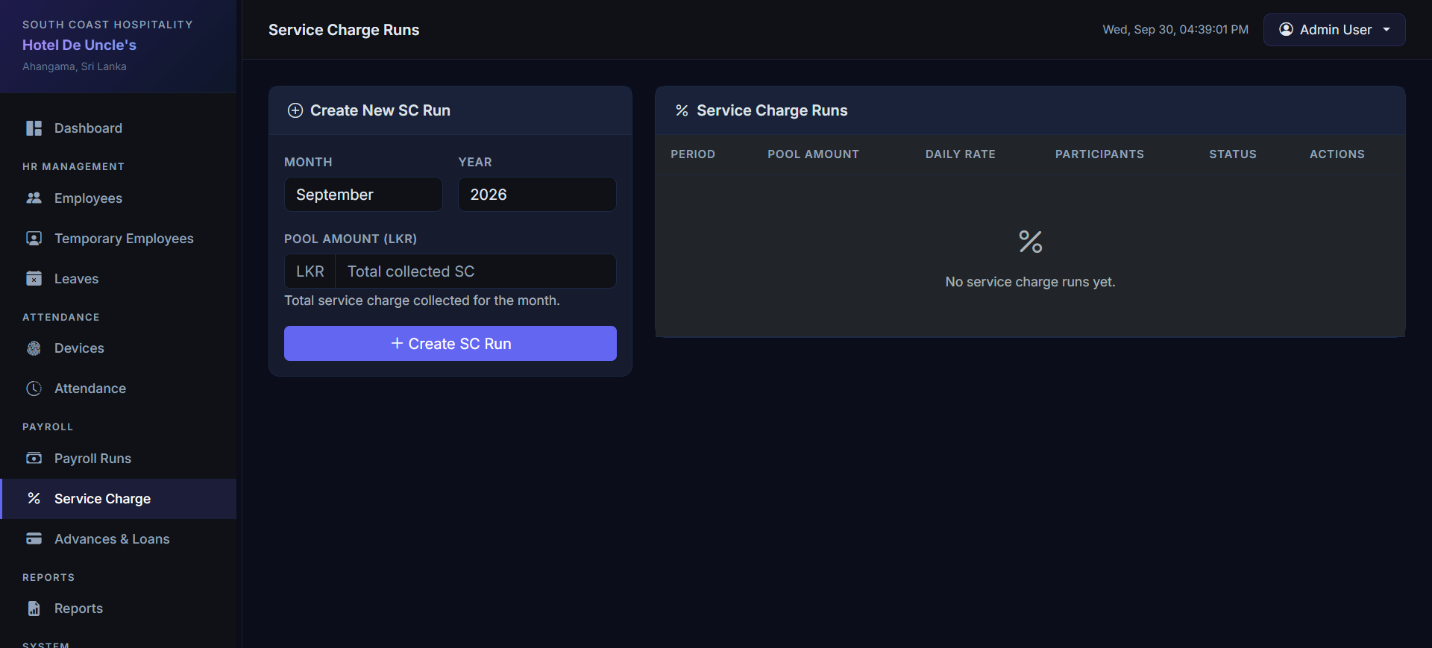Select Service Charge in sidebar

pyautogui.click(x=119, y=498)
